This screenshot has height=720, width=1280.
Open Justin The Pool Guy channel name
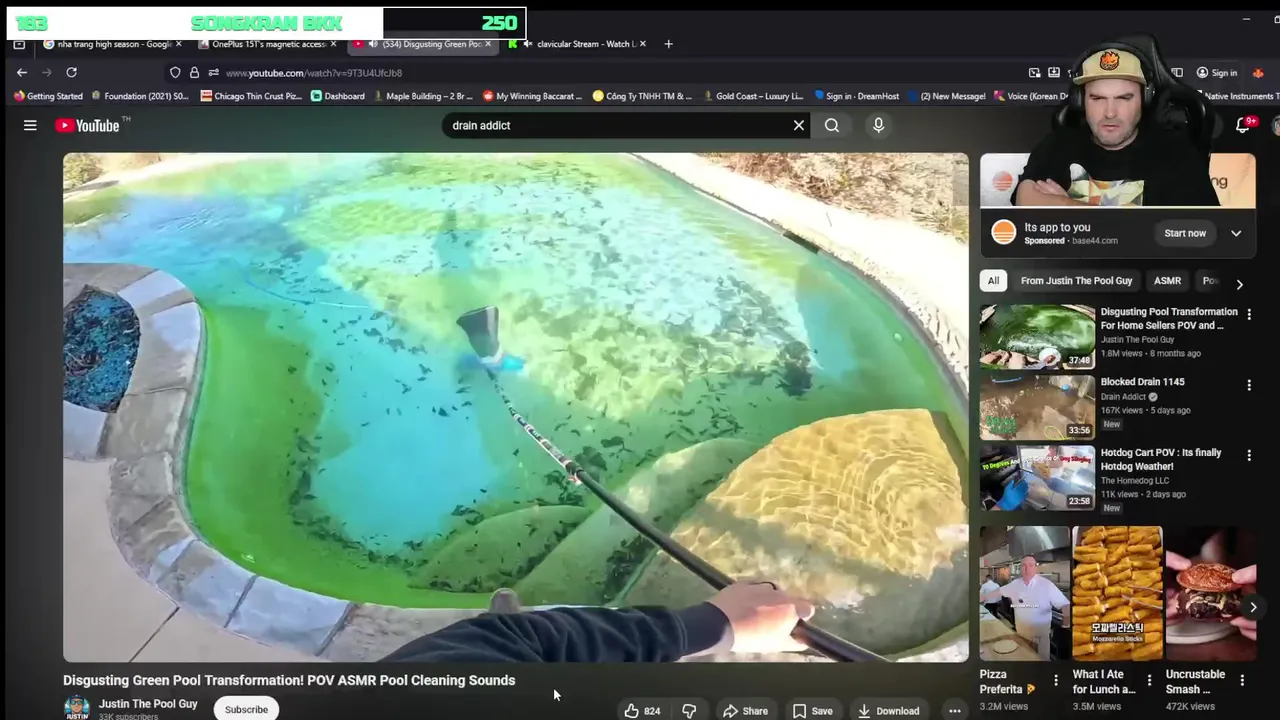point(148,704)
